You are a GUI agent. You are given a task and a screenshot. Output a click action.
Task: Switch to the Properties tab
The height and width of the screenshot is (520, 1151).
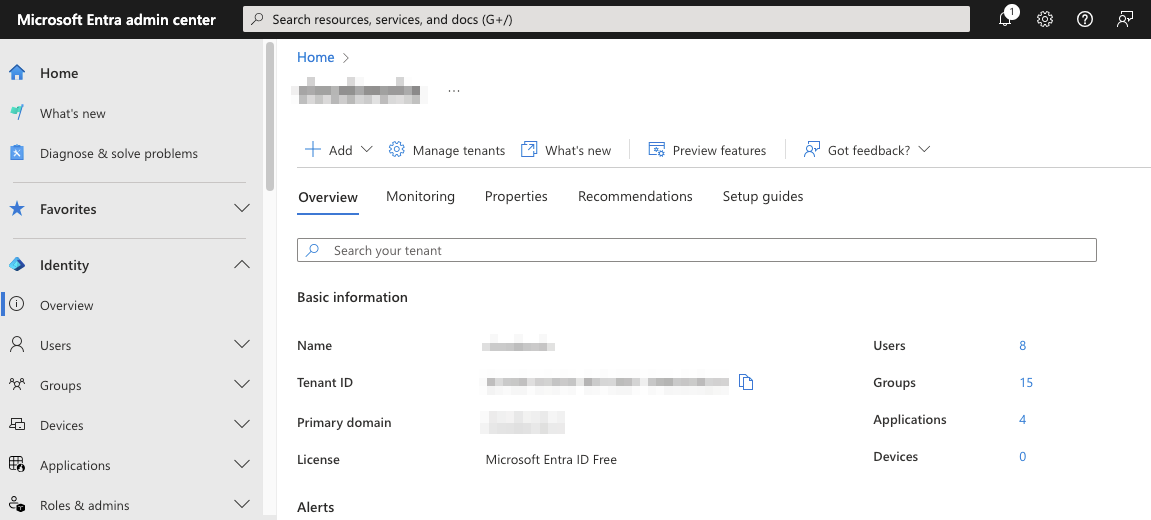(516, 196)
